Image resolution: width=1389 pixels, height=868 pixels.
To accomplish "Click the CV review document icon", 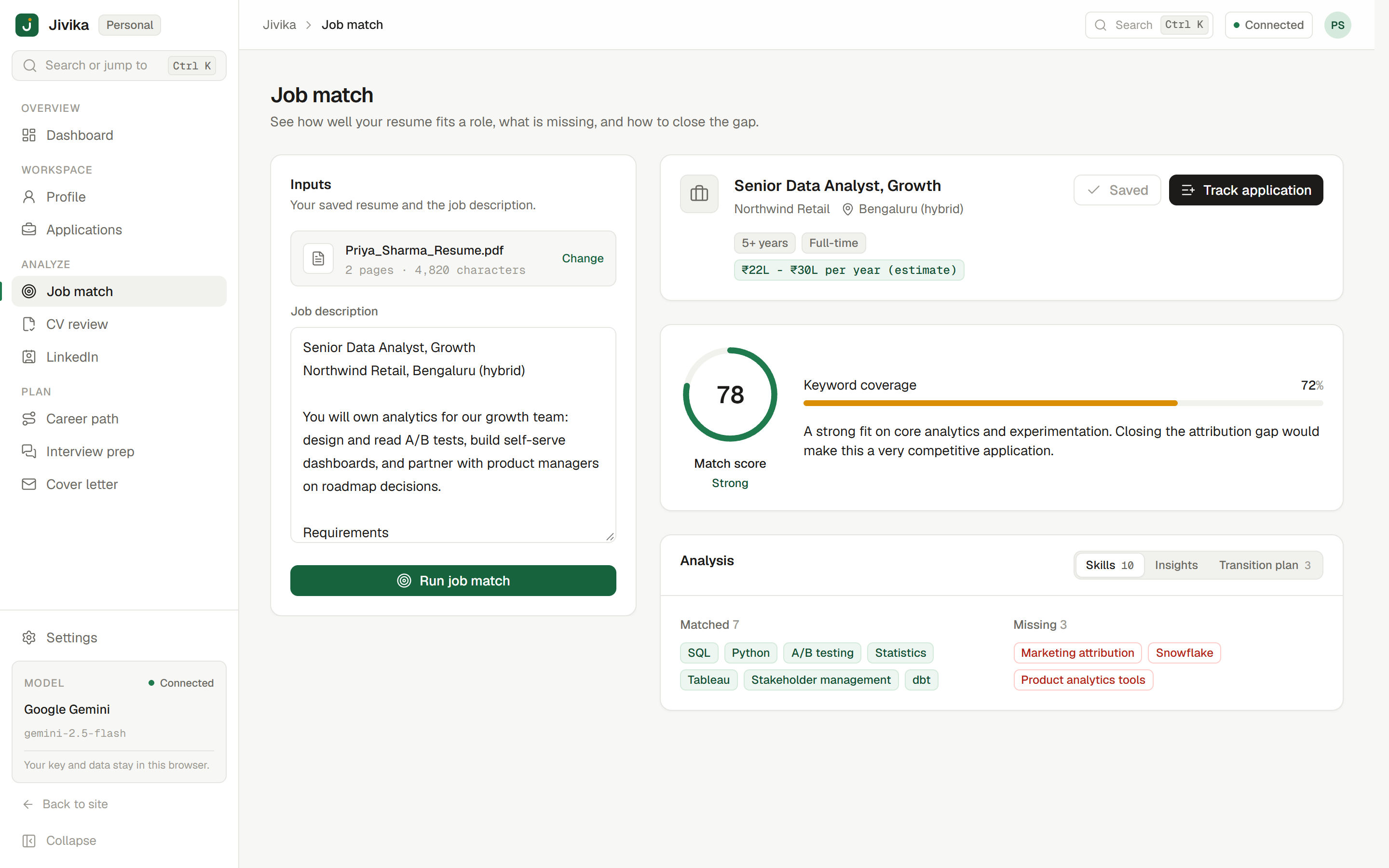I will pos(29,324).
